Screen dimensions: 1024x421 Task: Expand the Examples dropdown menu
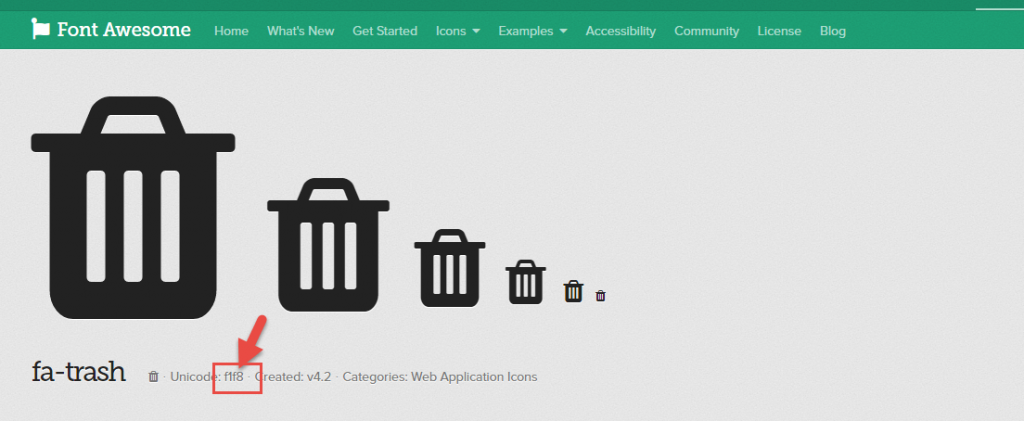[532, 31]
